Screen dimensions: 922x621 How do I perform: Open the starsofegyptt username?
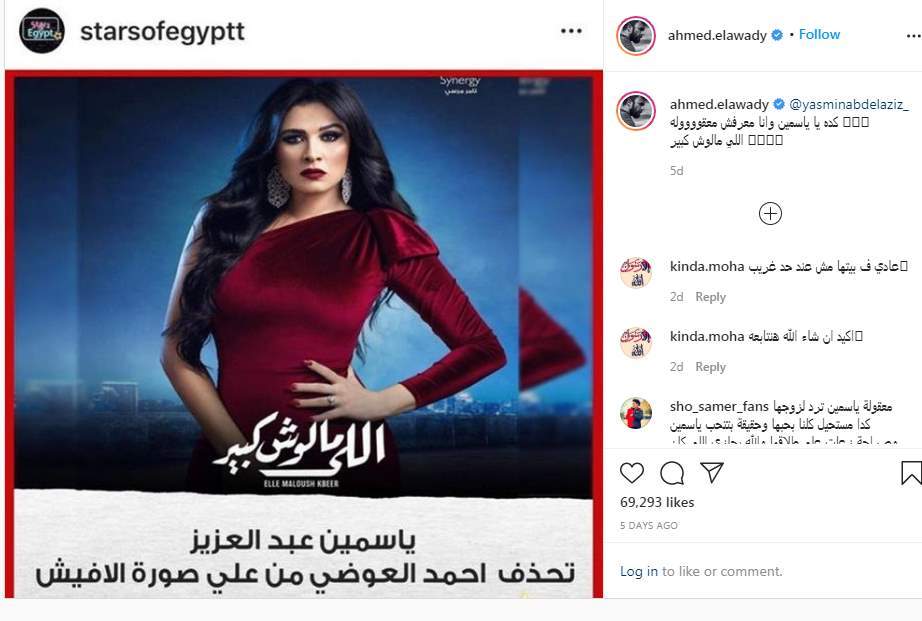tap(162, 31)
